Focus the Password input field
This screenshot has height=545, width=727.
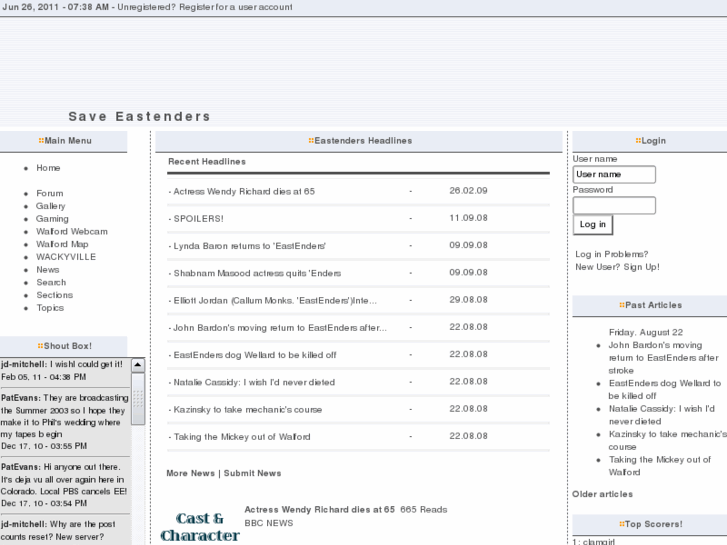(x=614, y=205)
